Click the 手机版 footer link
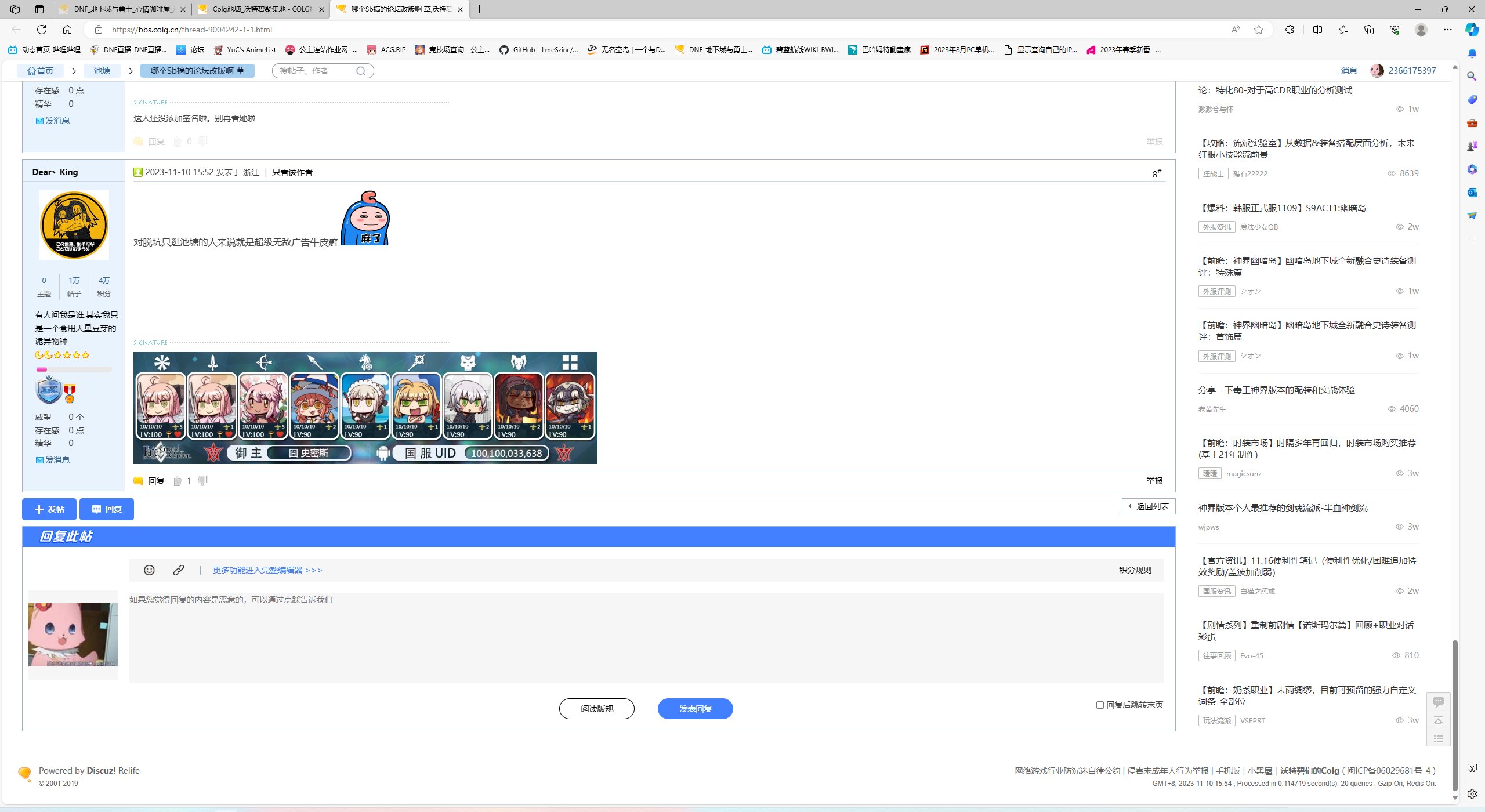1485x812 pixels. pos(1227,771)
